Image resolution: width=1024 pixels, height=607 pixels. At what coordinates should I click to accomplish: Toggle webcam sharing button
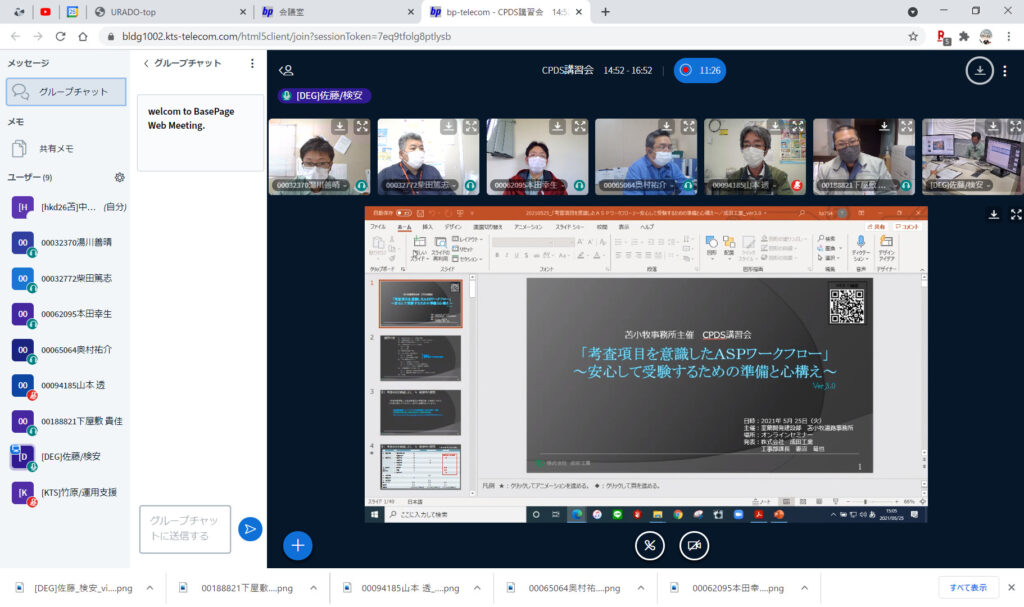click(694, 545)
